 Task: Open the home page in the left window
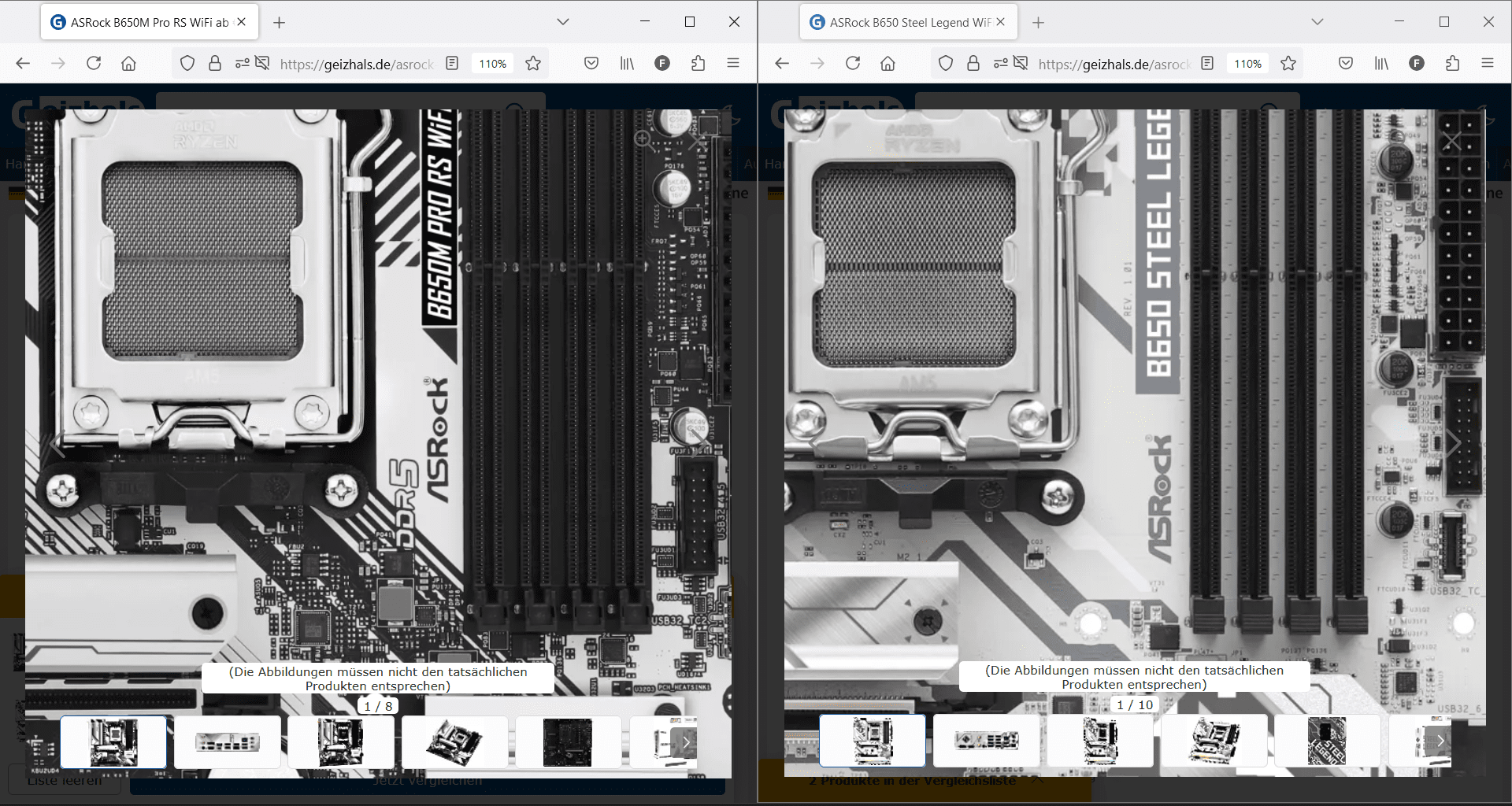pos(128,64)
